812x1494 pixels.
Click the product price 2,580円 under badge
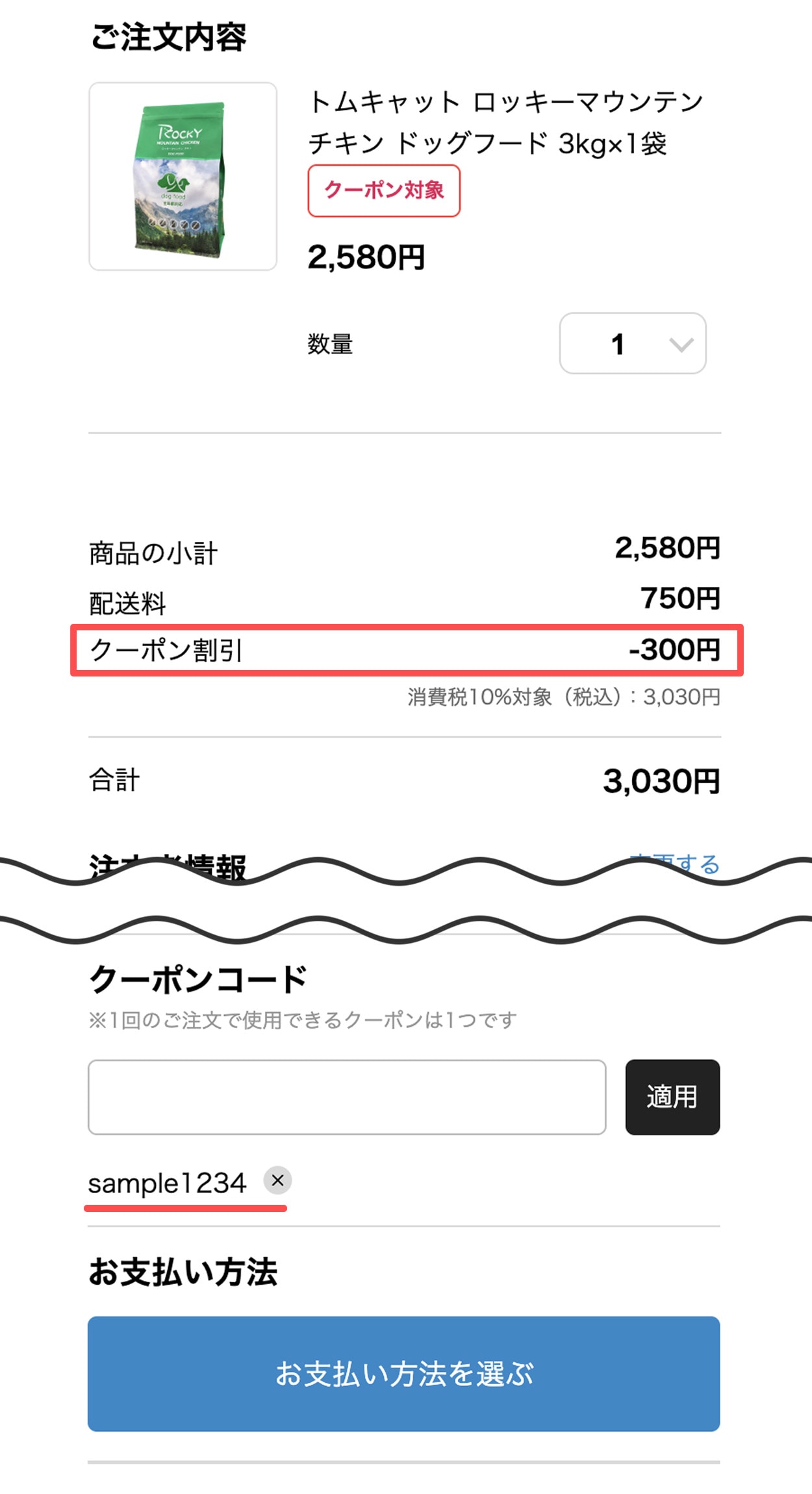366,257
